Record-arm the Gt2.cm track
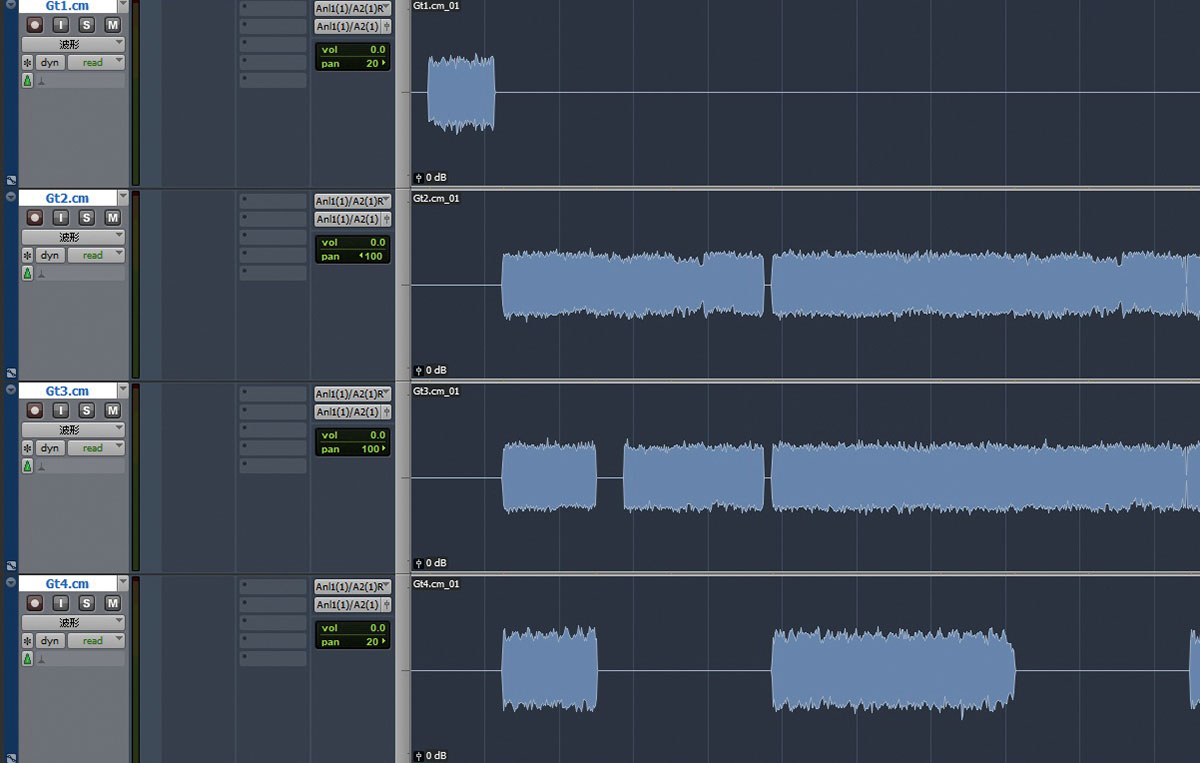The width and height of the screenshot is (1200, 763). (x=35, y=217)
